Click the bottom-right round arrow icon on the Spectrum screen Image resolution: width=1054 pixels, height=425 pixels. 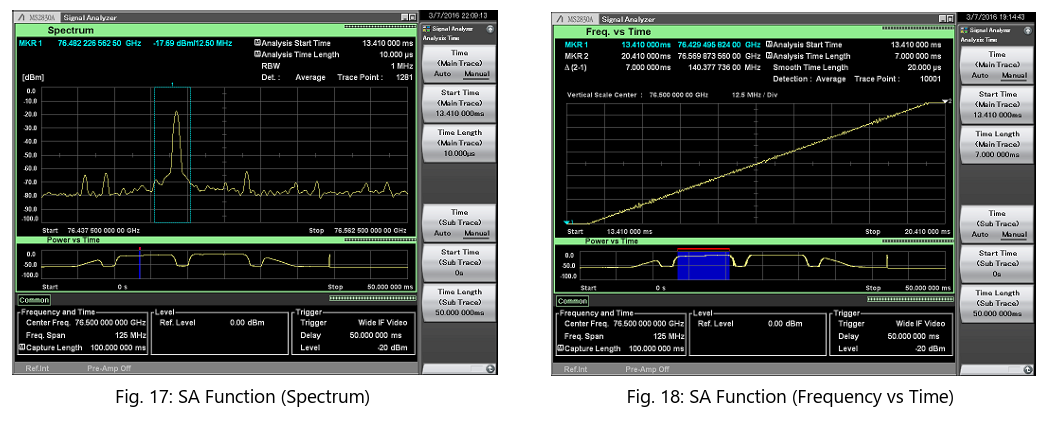(491, 369)
